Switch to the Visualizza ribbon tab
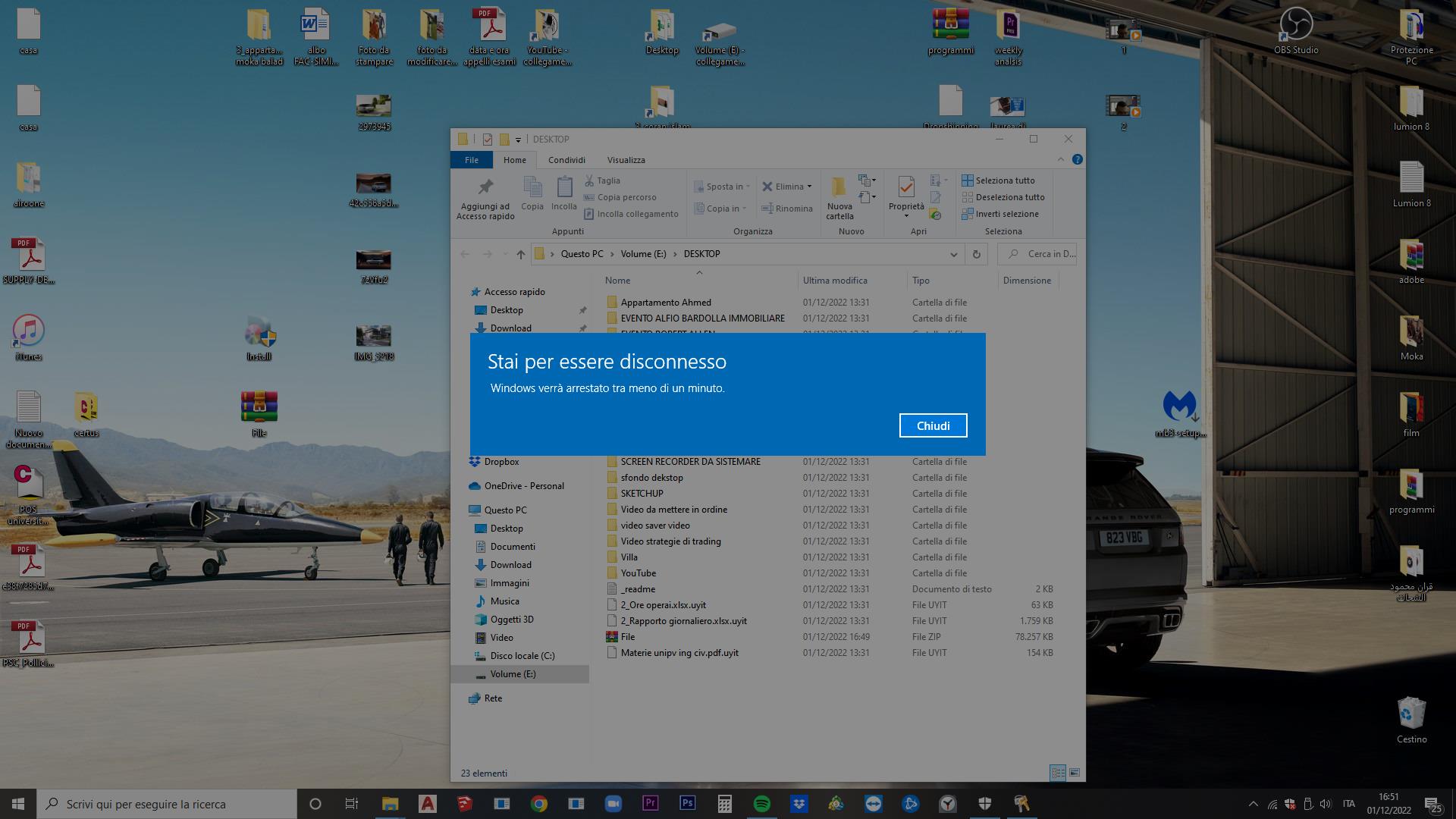 click(x=626, y=160)
